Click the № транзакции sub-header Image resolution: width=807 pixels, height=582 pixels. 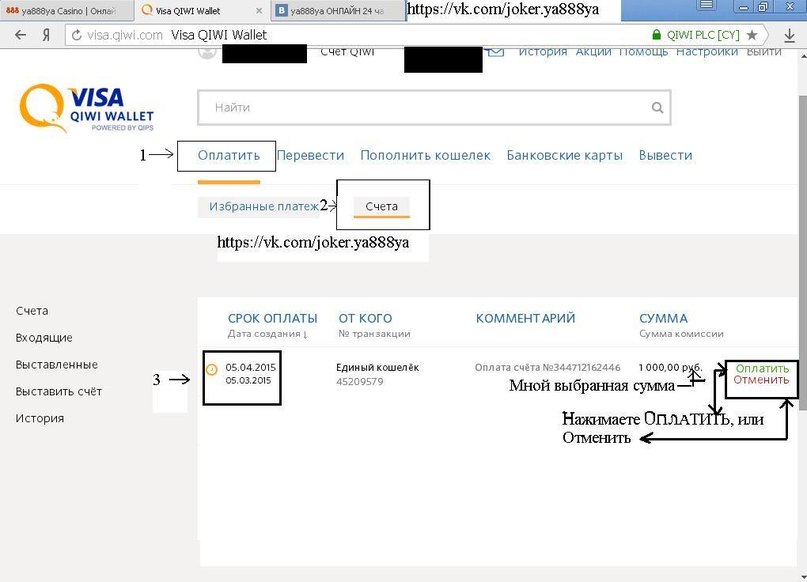pyautogui.click(x=374, y=333)
